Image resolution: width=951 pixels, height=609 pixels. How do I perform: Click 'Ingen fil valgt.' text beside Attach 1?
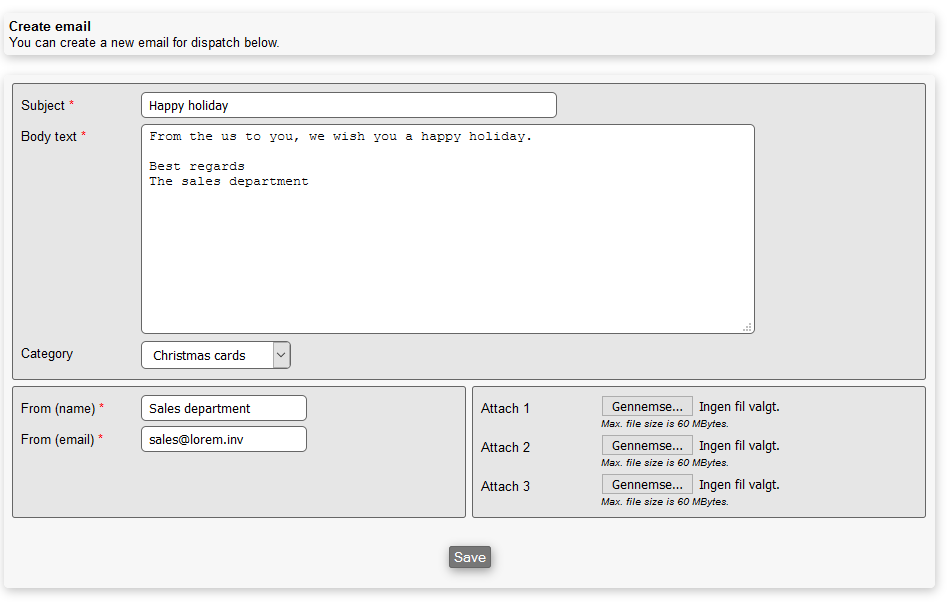[x=739, y=406]
